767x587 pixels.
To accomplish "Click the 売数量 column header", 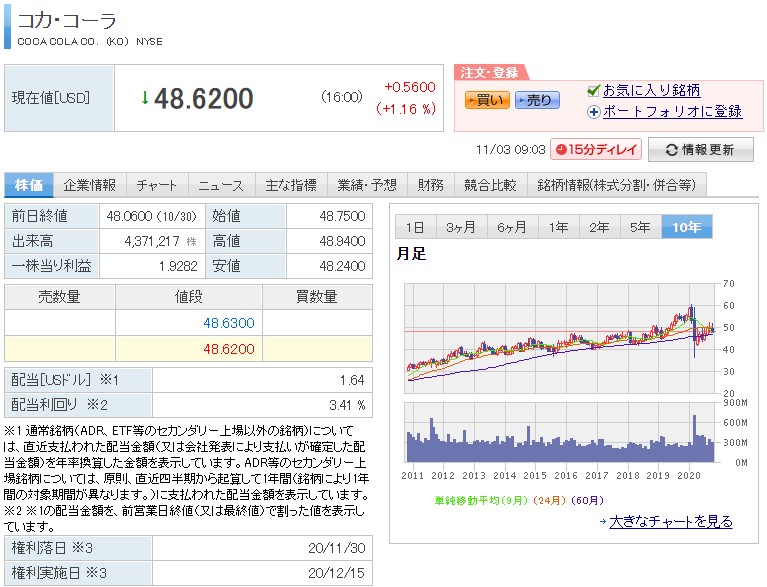I will click(x=60, y=297).
